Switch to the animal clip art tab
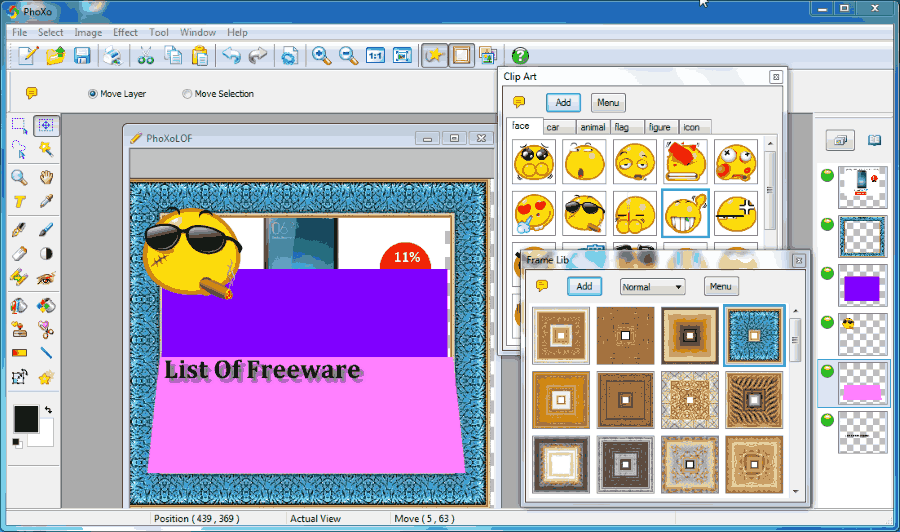The width and height of the screenshot is (900, 532). pyautogui.click(x=592, y=127)
